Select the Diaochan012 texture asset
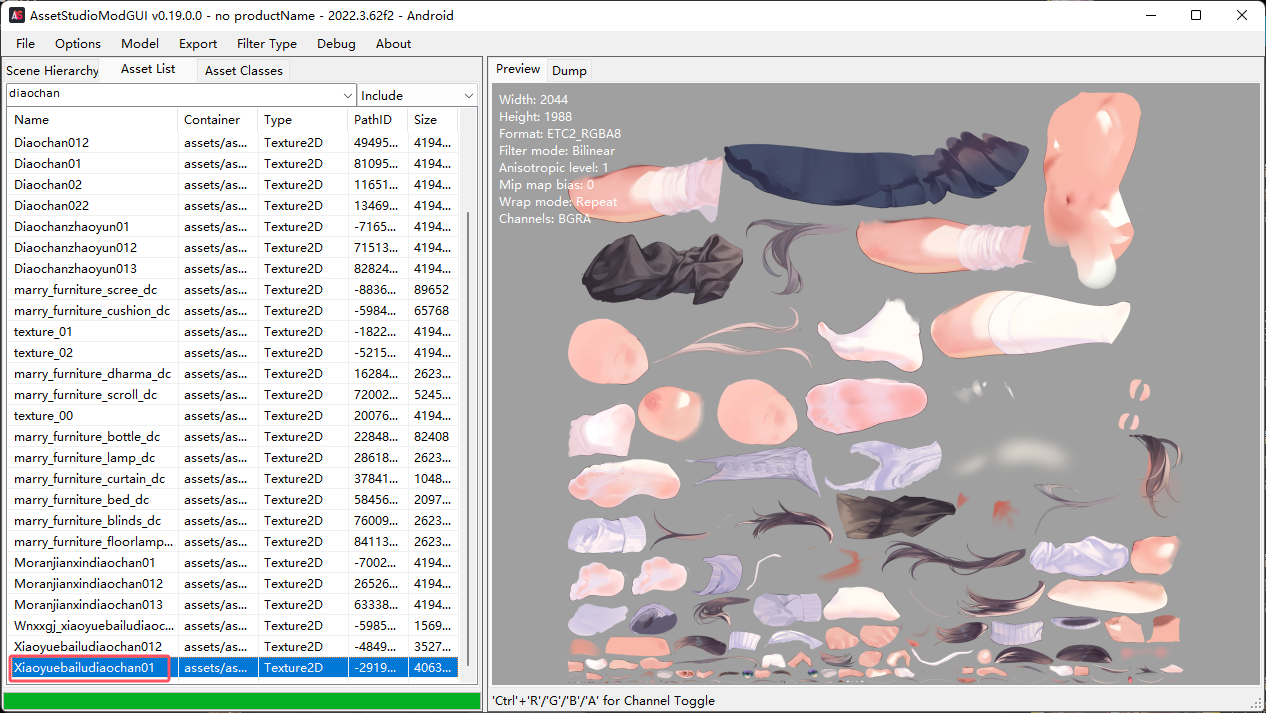The height and width of the screenshot is (713, 1266). point(52,143)
